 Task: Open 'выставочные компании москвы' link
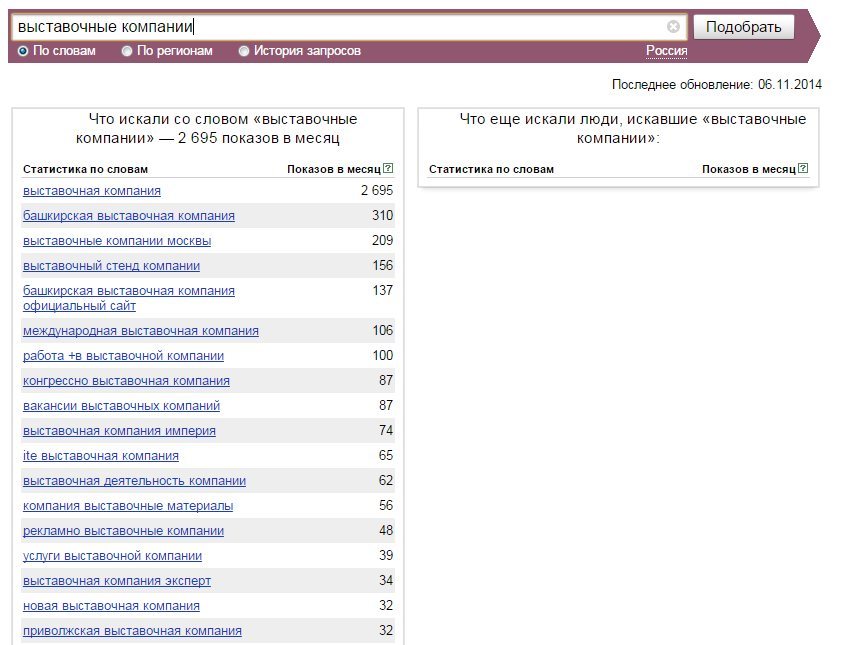coord(117,241)
